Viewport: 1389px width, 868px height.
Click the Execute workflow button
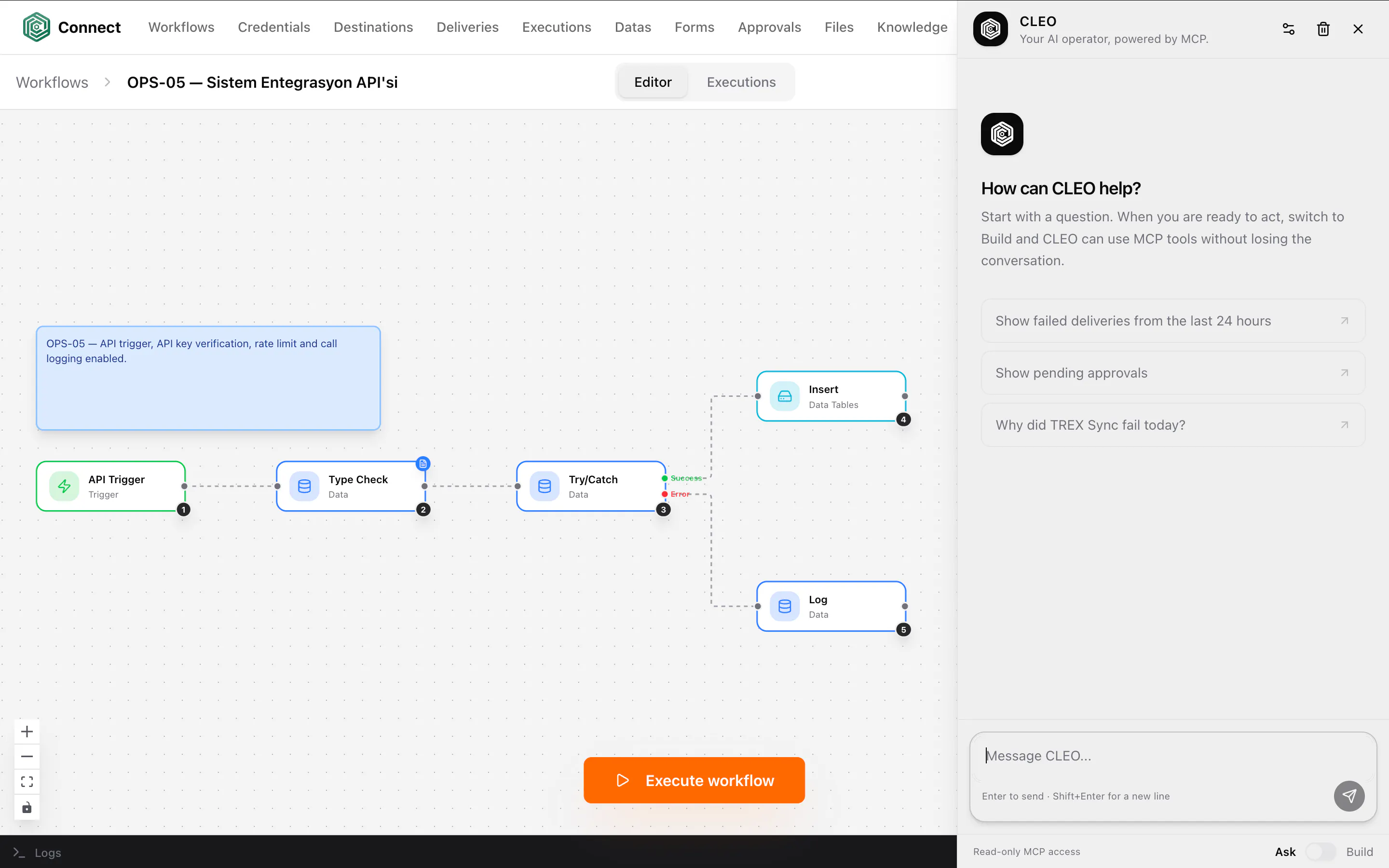(694, 780)
